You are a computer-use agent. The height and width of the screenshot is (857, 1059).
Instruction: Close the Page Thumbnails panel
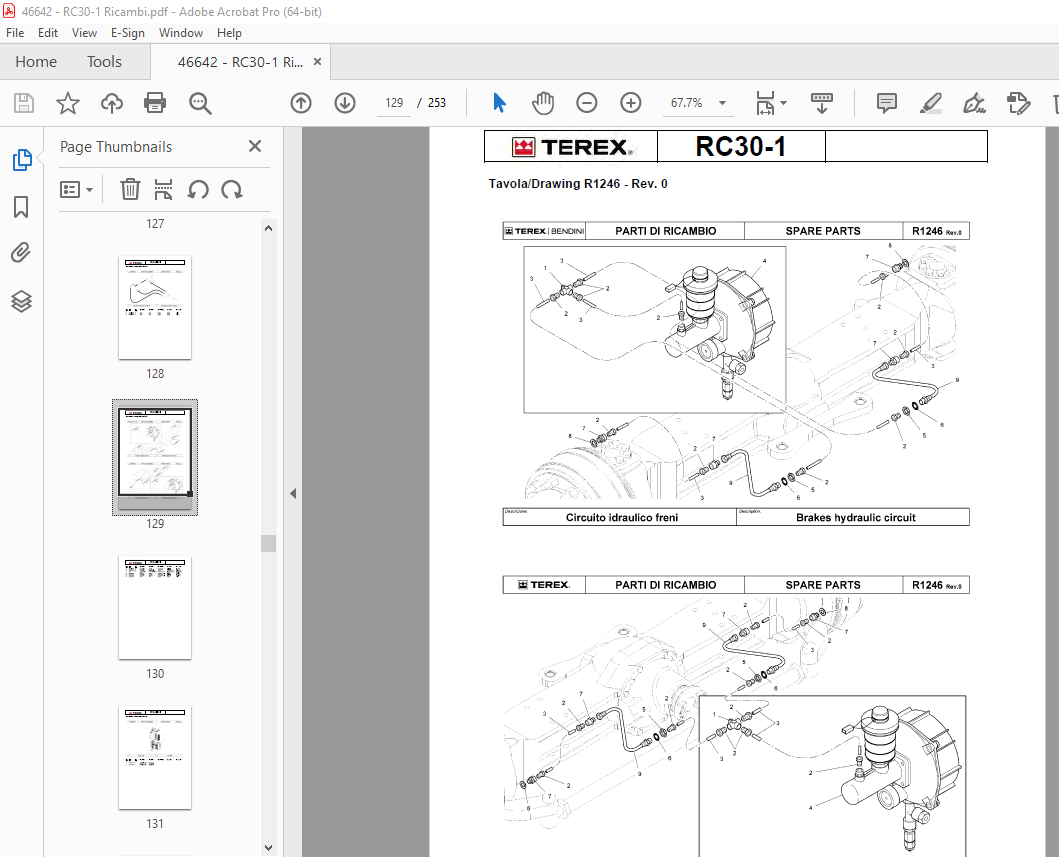[255, 146]
